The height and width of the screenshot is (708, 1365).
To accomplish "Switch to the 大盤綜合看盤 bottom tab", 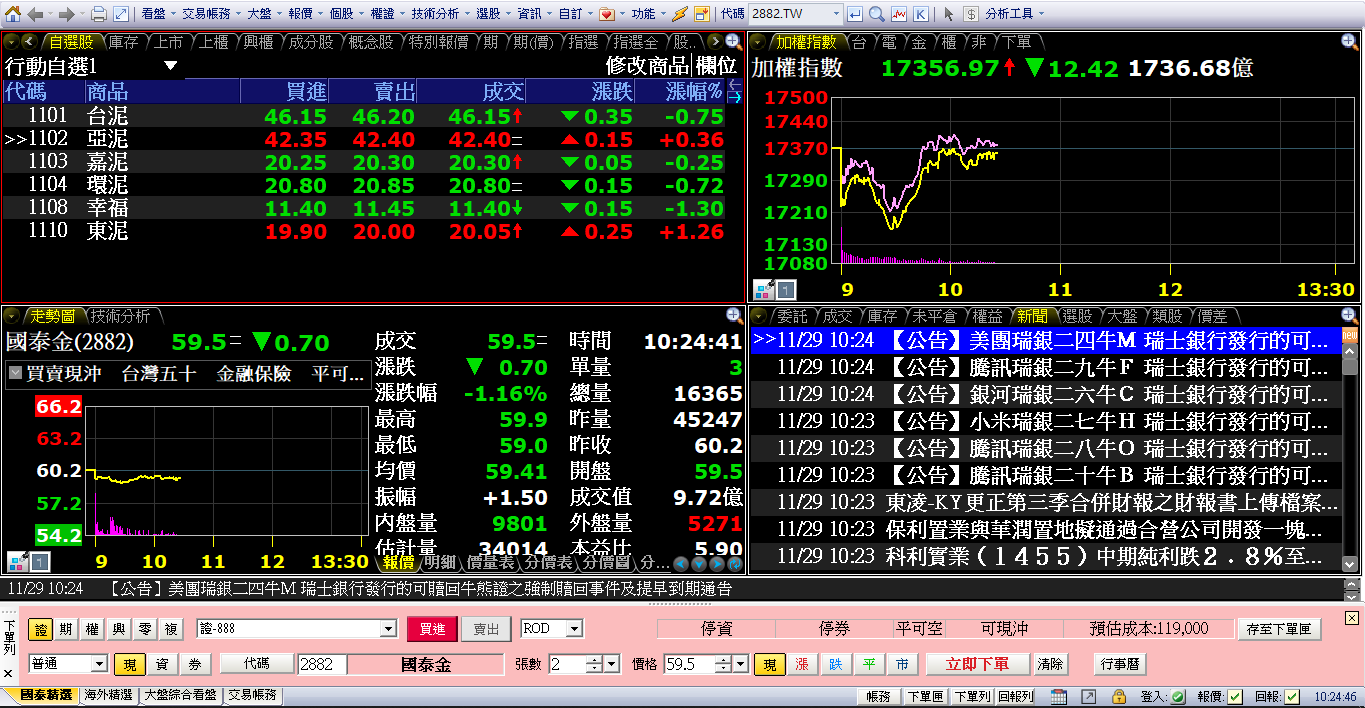I will pos(180,695).
